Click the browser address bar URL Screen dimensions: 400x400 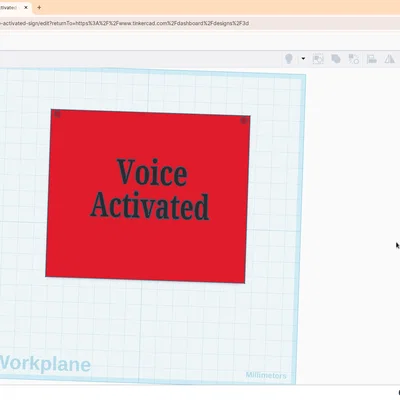tap(124, 23)
